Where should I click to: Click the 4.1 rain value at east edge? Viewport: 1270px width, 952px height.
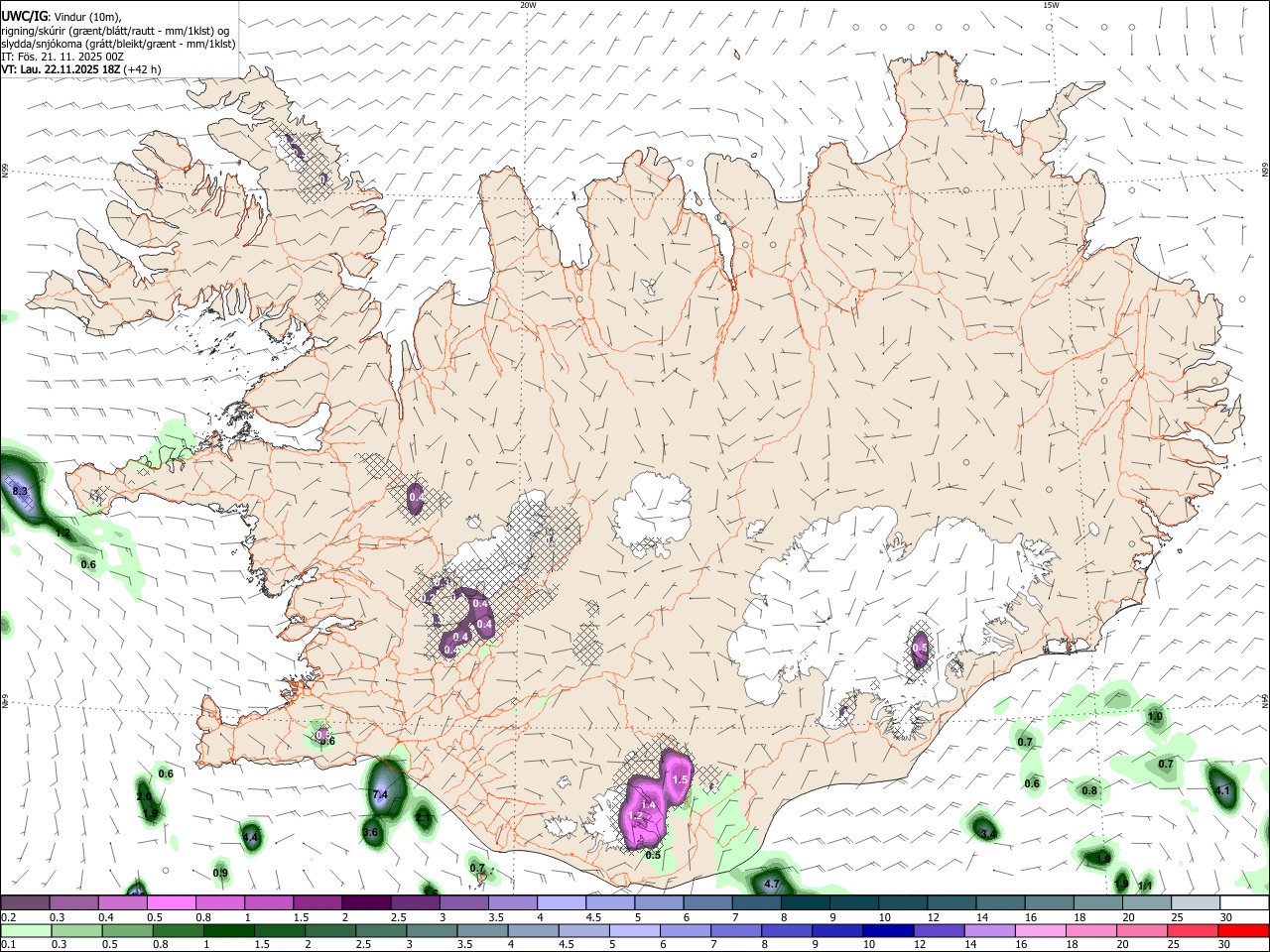point(1222,790)
